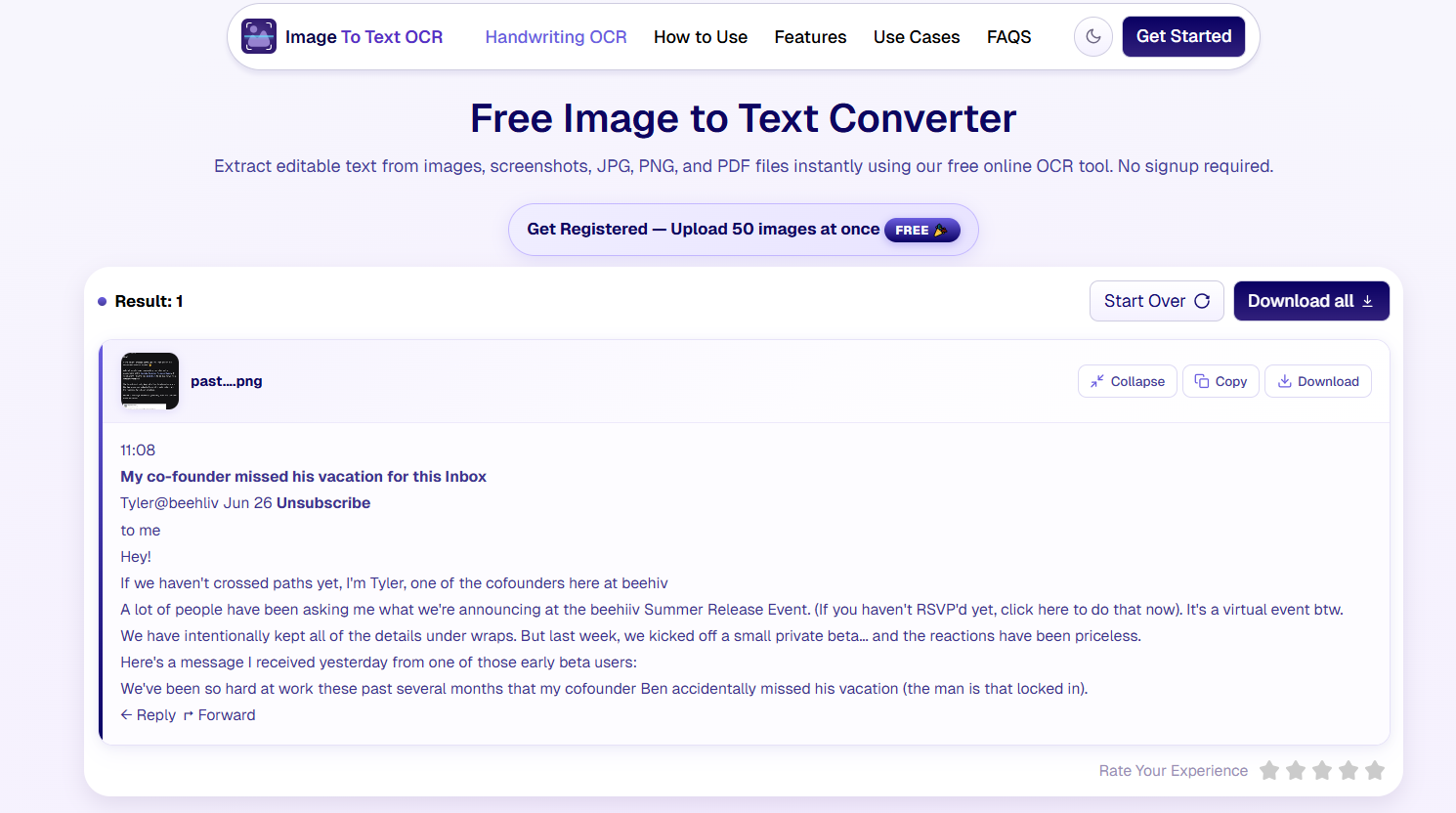This screenshot has height=813, width=1456.
Task: Rate experience with the third star
Action: click(x=1322, y=771)
